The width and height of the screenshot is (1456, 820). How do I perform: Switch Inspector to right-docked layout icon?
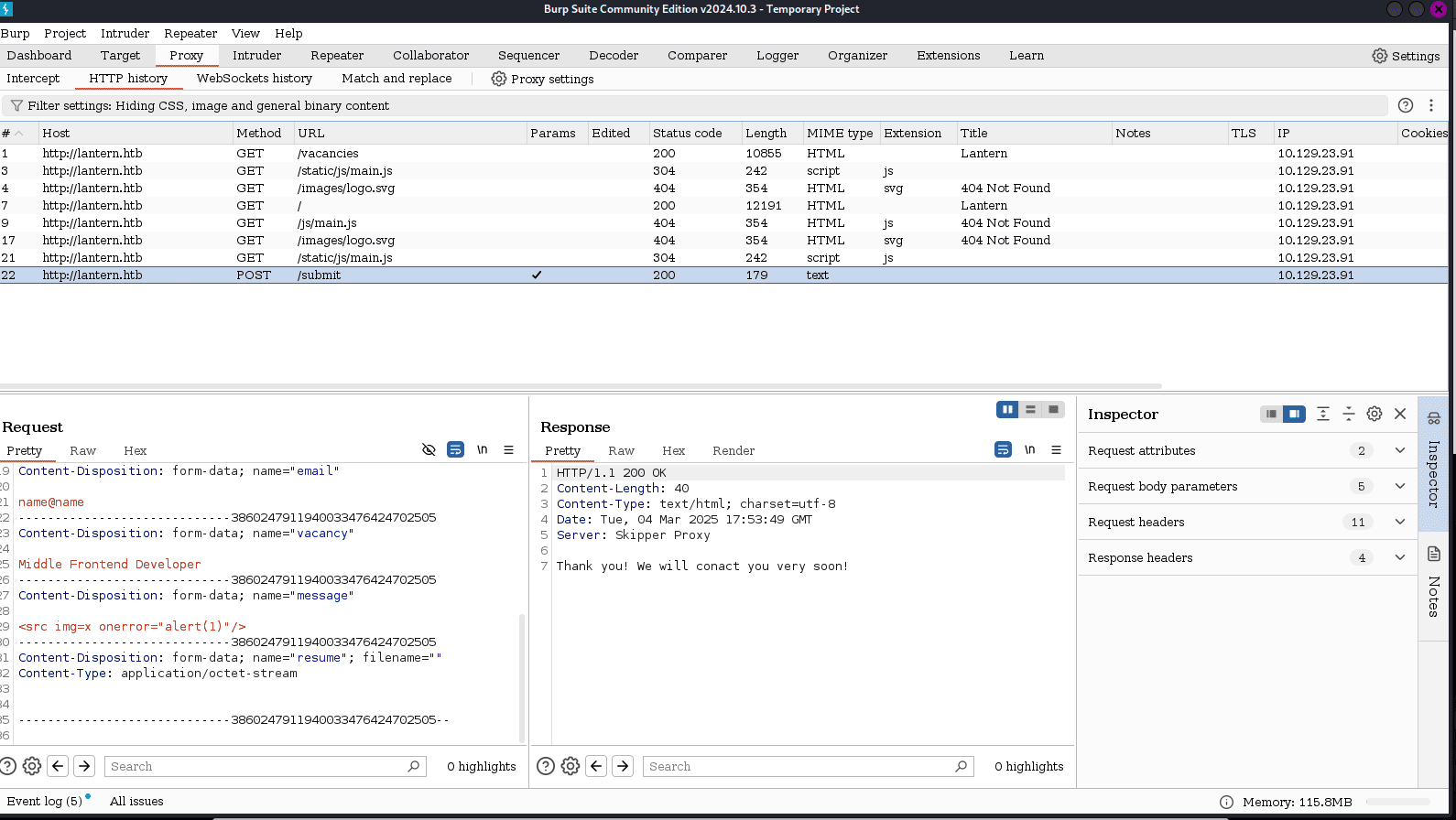(1294, 414)
